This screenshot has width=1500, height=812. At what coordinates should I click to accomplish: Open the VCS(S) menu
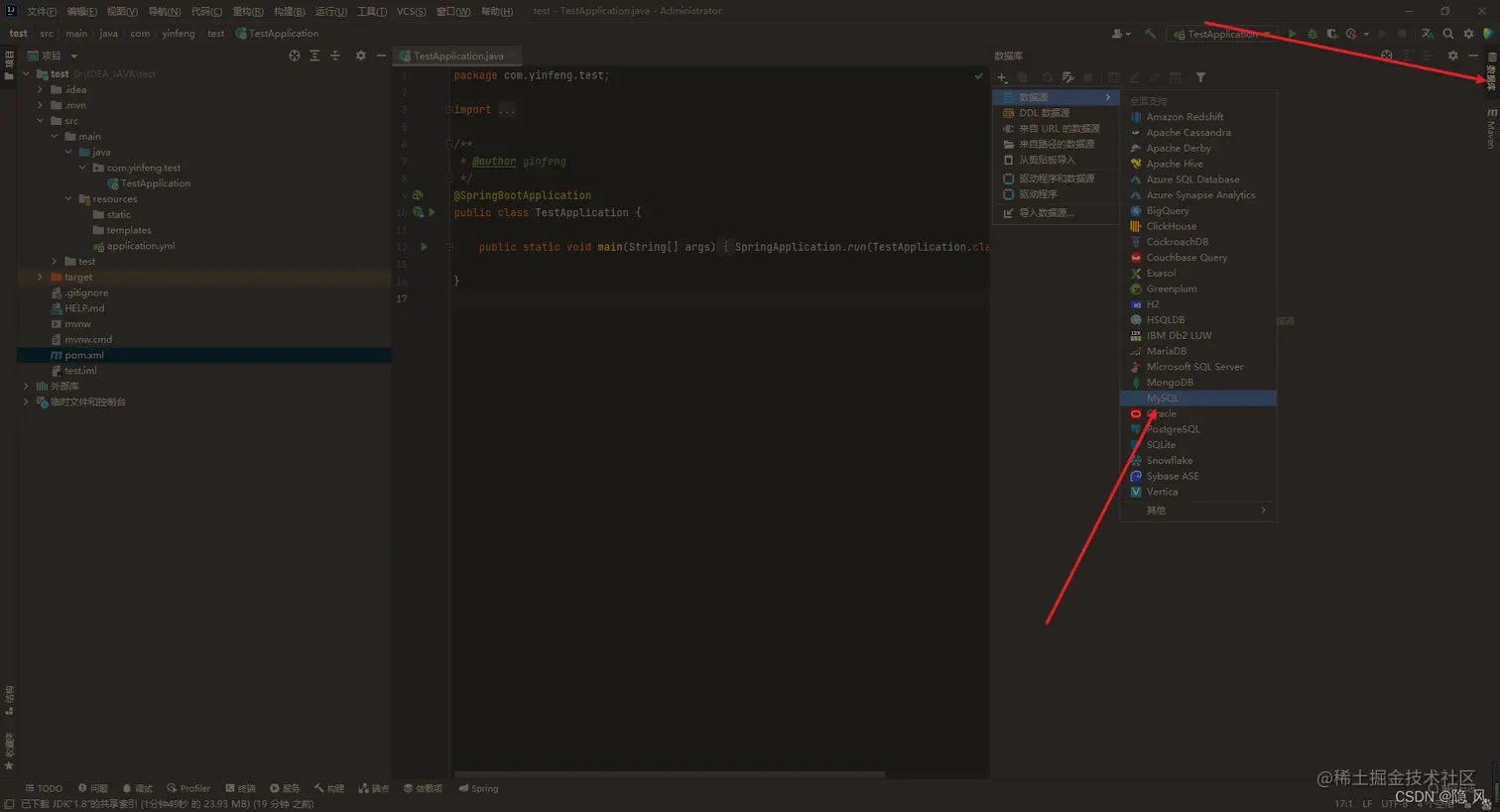(x=412, y=11)
